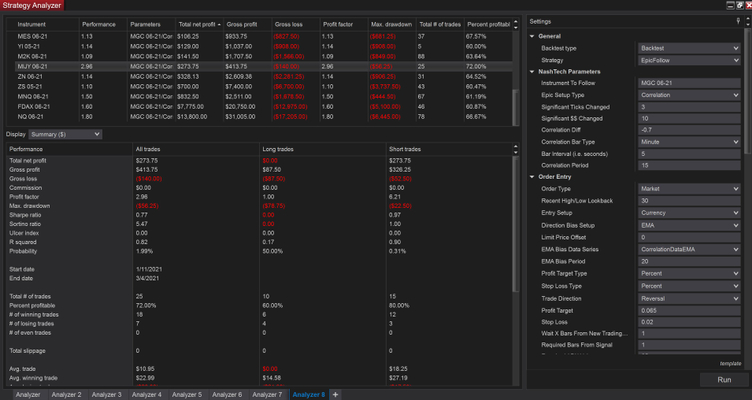Minimize the Strategy Analyzer window
Image resolution: width=752 pixels, height=400 pixels.
[x=731, y=5]
